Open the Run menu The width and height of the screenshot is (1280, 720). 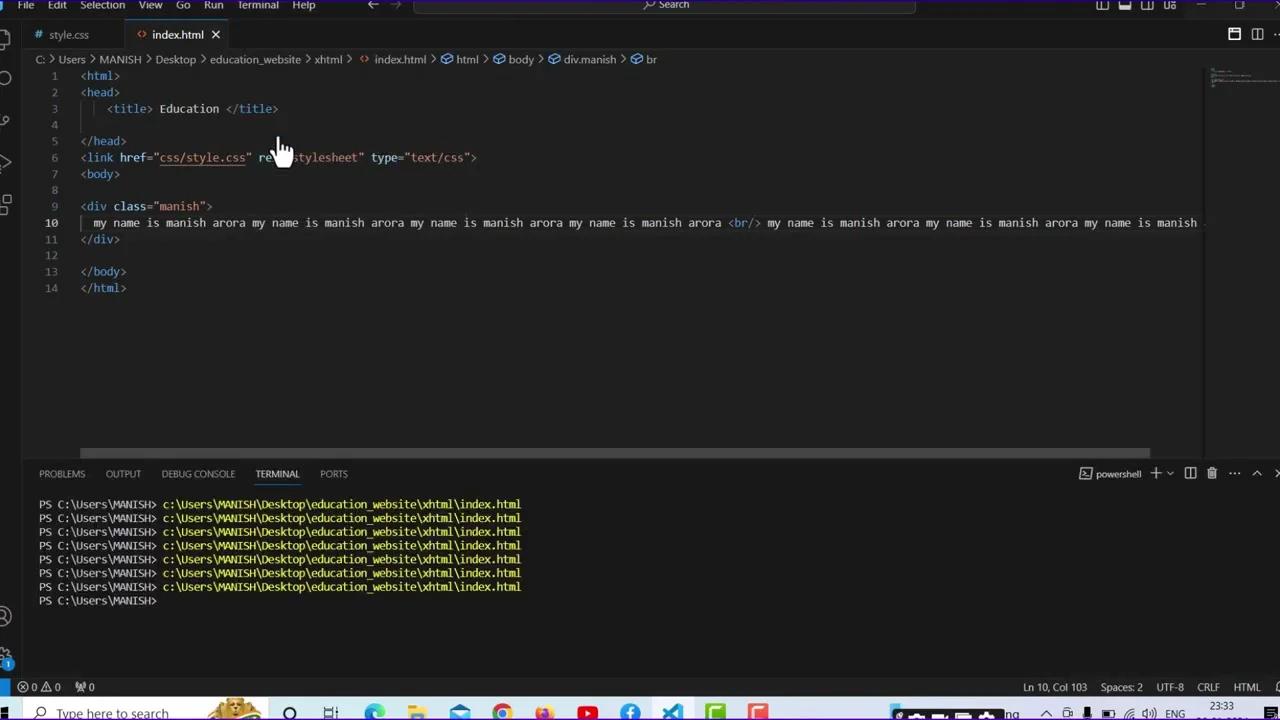click(213, 5)
